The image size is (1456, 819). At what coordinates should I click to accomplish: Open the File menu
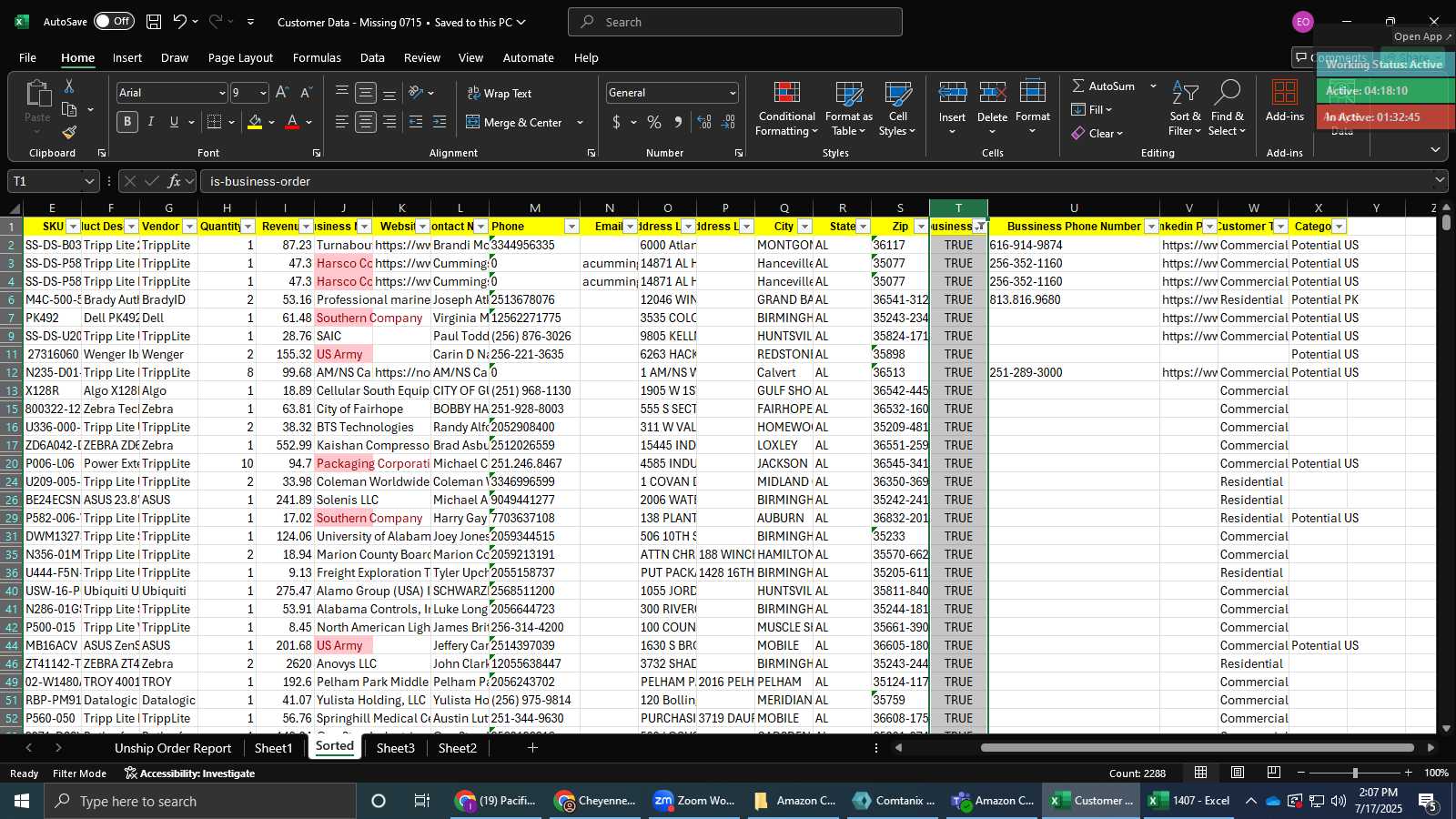(28, 57)
